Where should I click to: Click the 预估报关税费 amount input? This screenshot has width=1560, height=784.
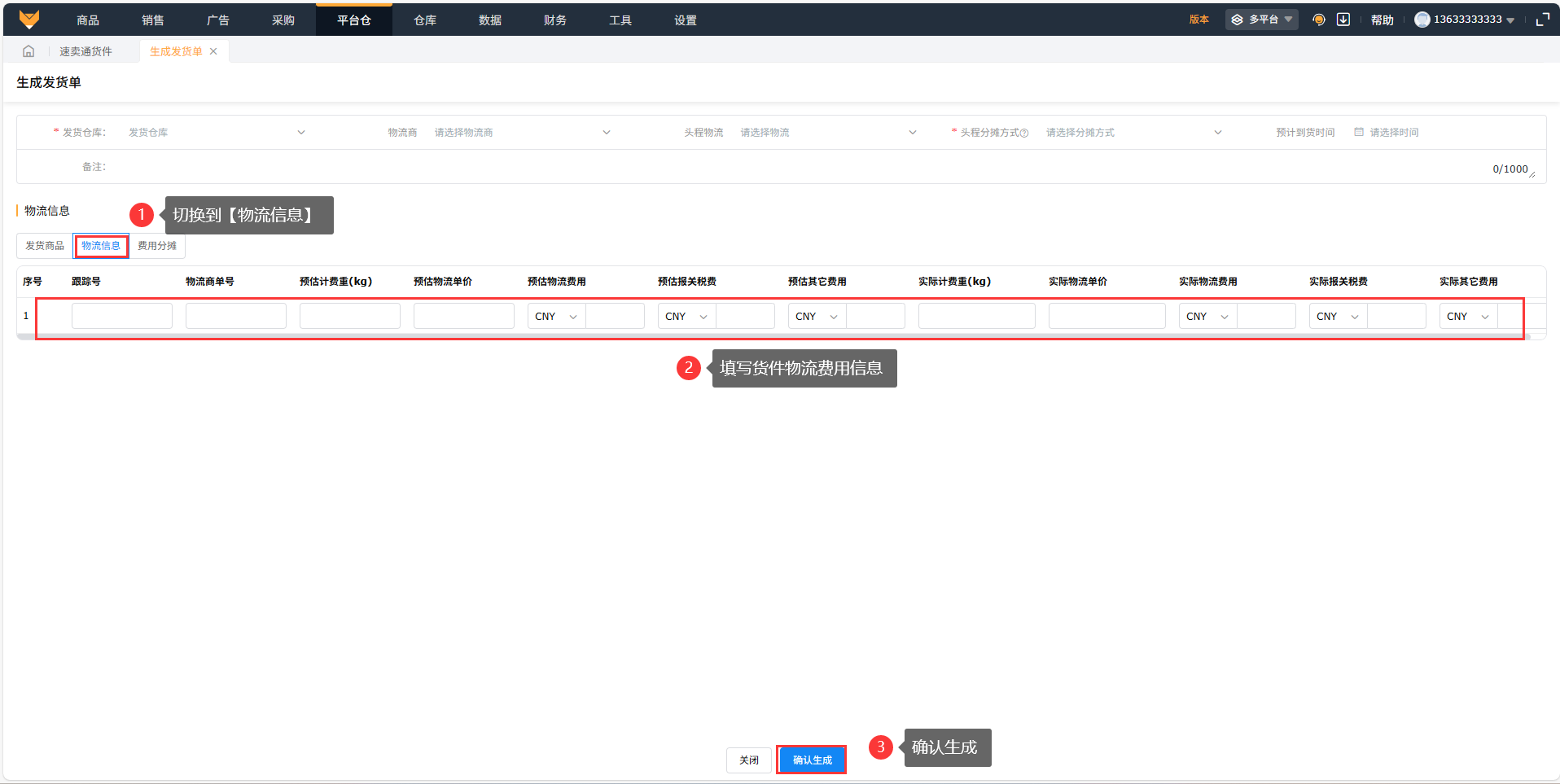coord(746,316)
